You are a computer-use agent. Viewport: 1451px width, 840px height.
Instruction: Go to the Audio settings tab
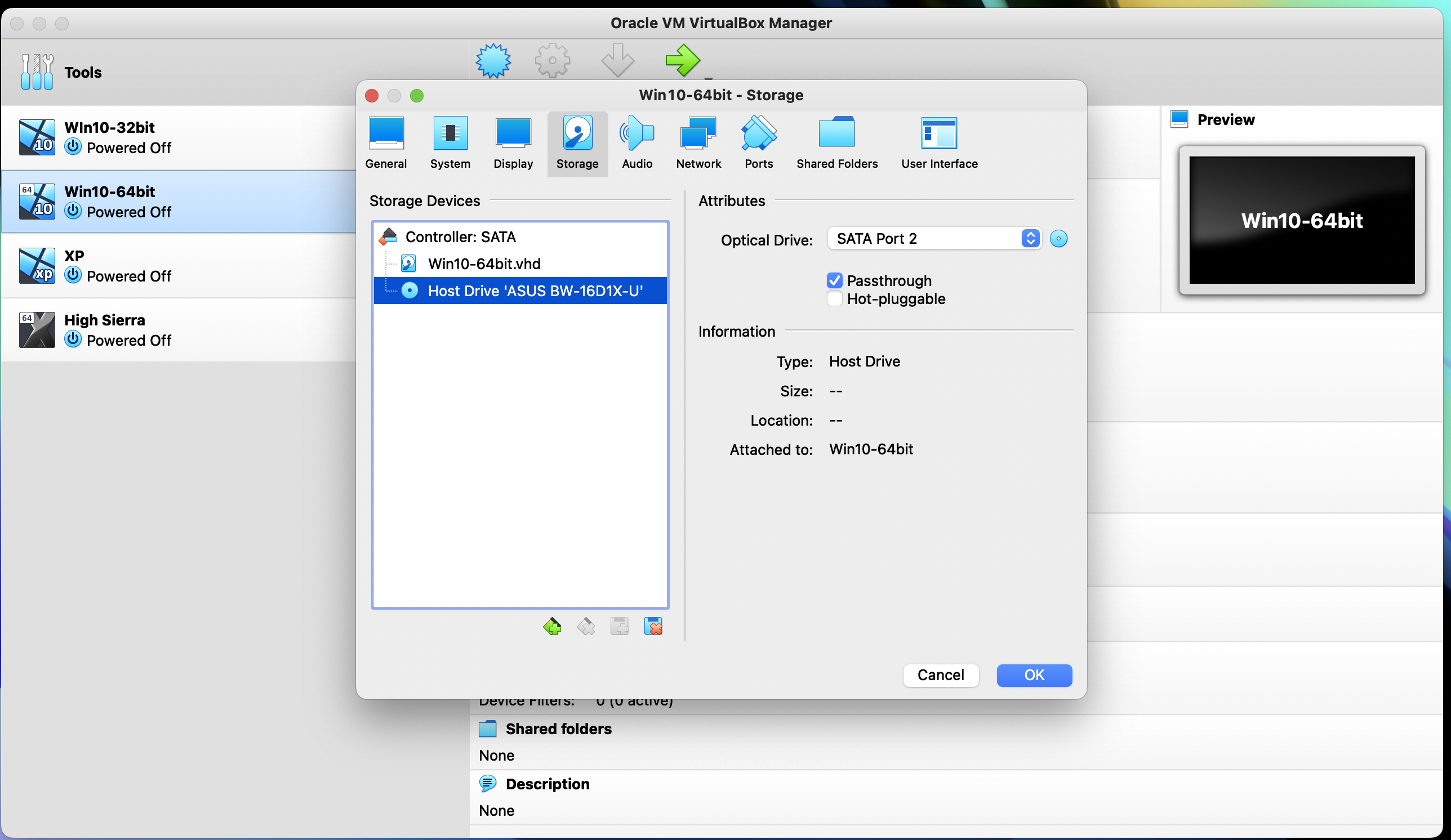coord(637,143)
